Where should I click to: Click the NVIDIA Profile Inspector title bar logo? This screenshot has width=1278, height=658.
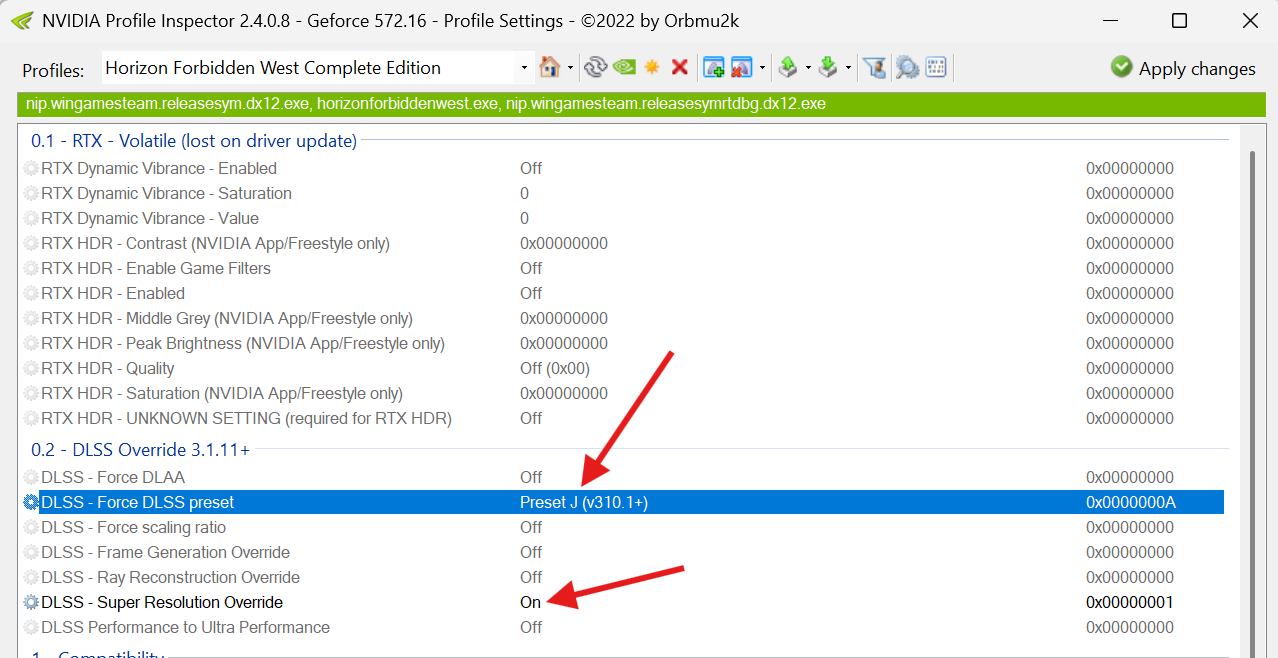pyautogui.click(x=20, y=20)
